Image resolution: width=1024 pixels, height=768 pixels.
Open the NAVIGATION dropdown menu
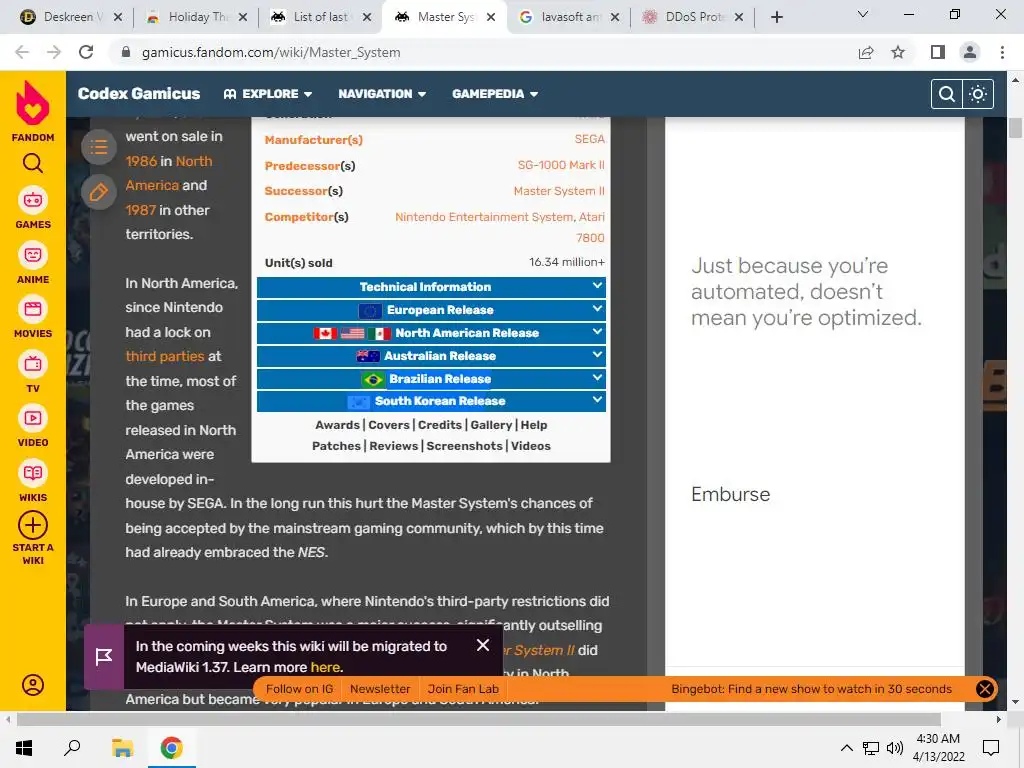coord(382,94)
